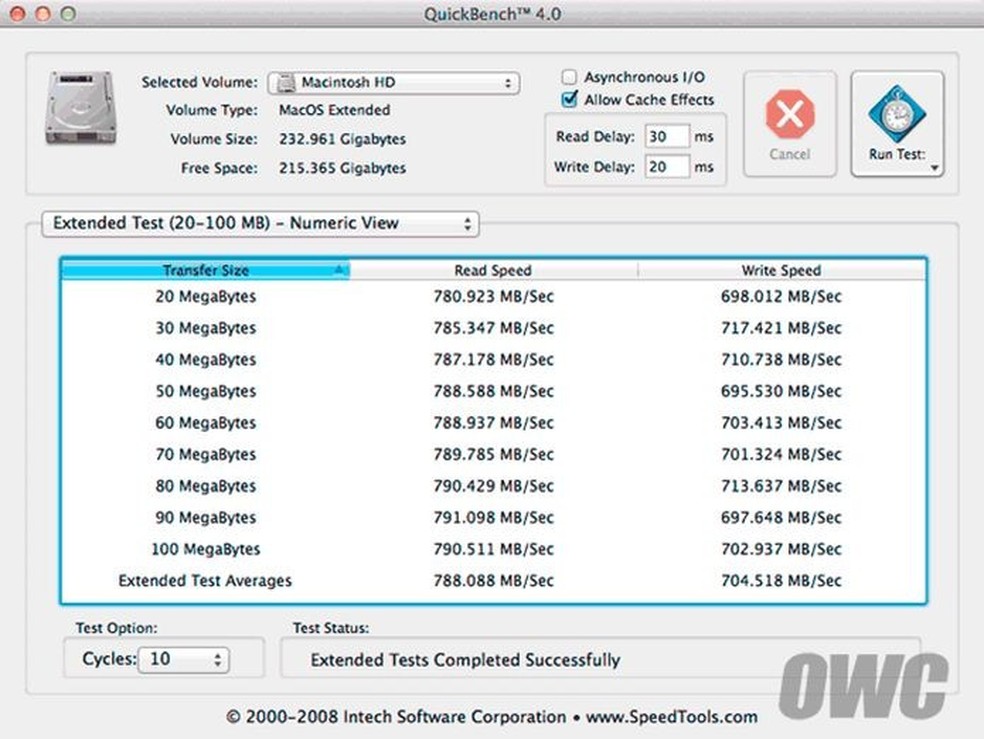The width and height of the screenshot is (984, 739).
Task: Uncheck Allow Cache Effects
Action: pos(569,99)
